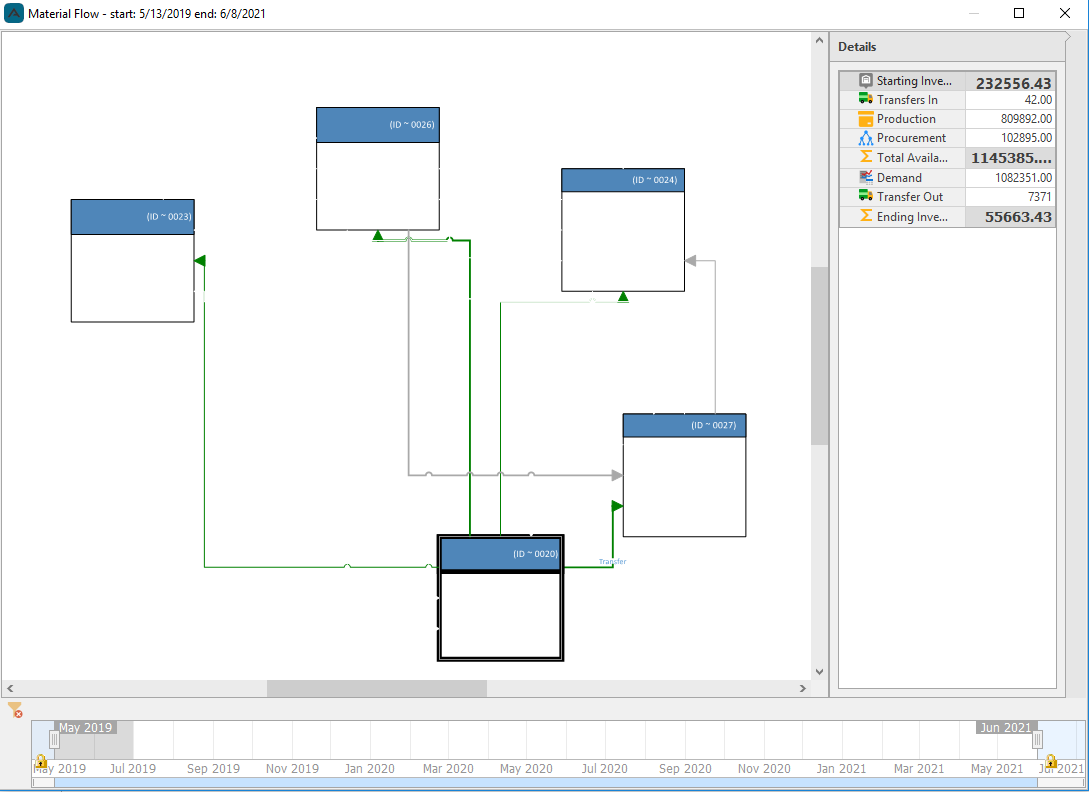Click the Ending Inventory sigma icon
Viewport: 1089px width, 792px height.
[865, 216]
